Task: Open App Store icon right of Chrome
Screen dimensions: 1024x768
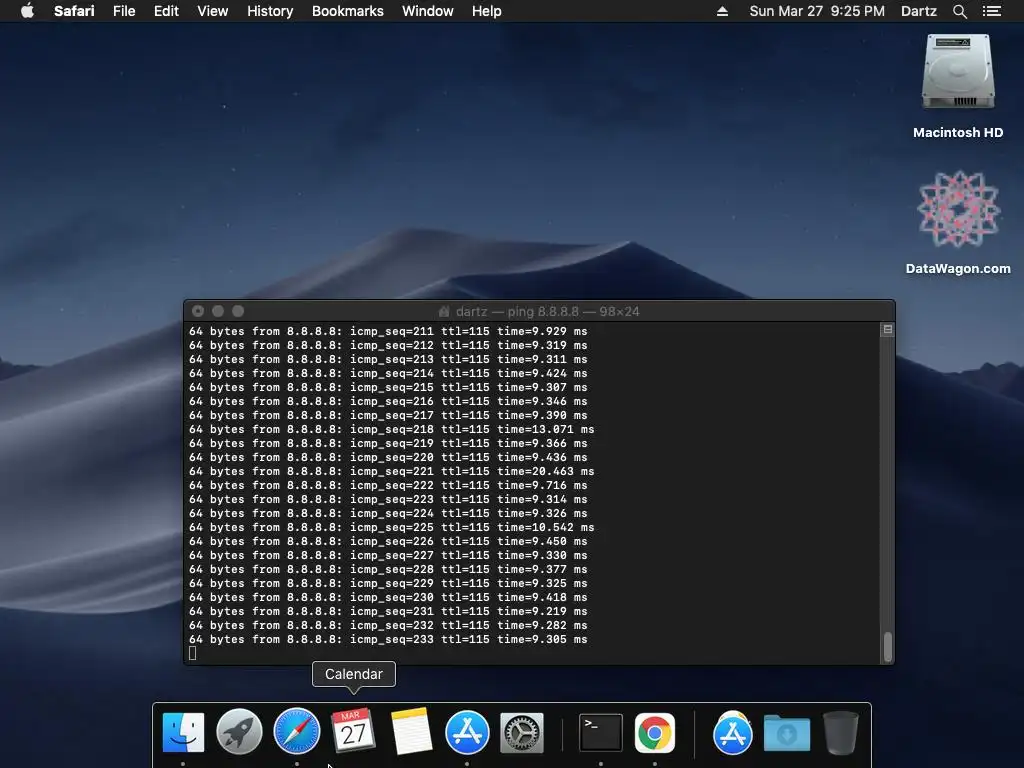Action: 733,732
